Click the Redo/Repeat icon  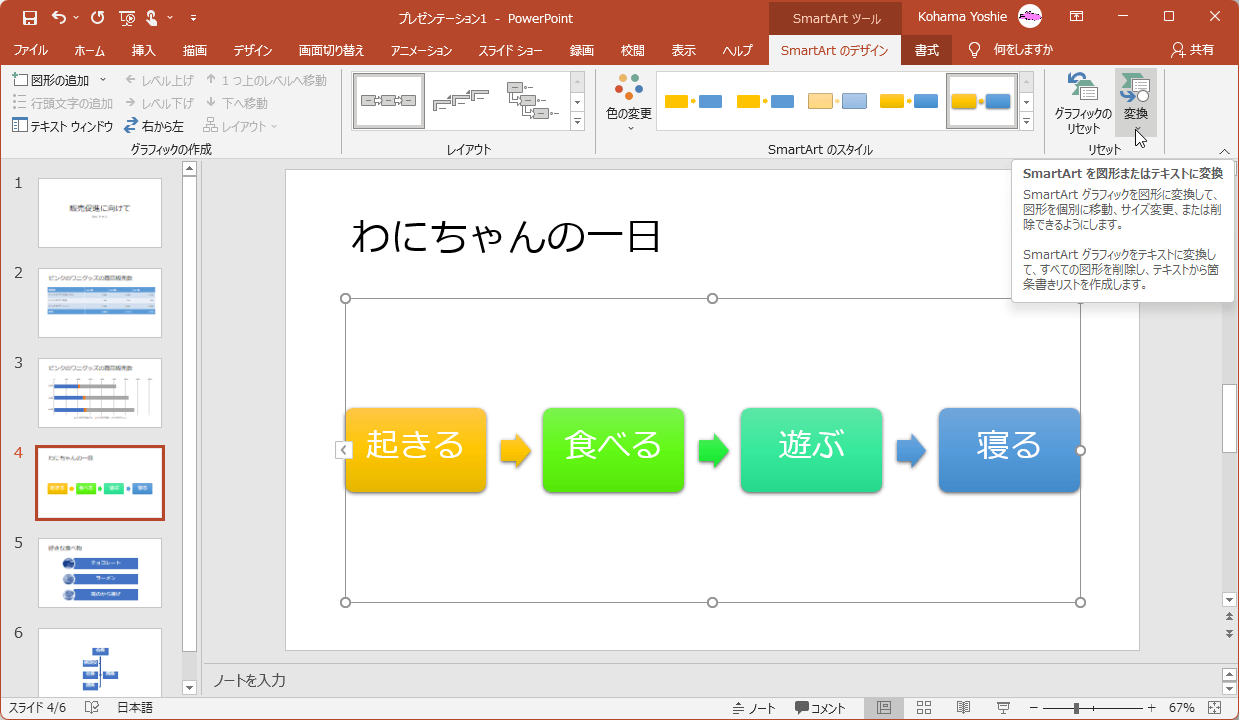[x=97, y=17]
